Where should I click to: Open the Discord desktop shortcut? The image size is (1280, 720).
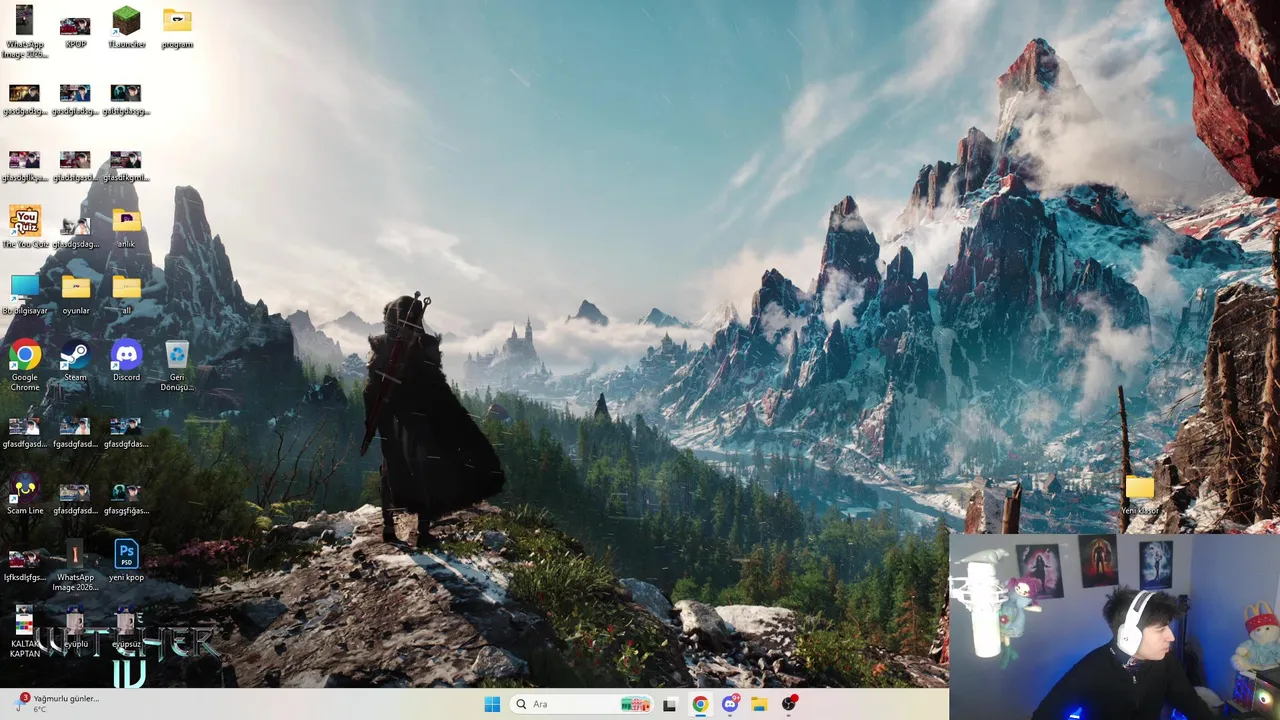coord(126,361)
